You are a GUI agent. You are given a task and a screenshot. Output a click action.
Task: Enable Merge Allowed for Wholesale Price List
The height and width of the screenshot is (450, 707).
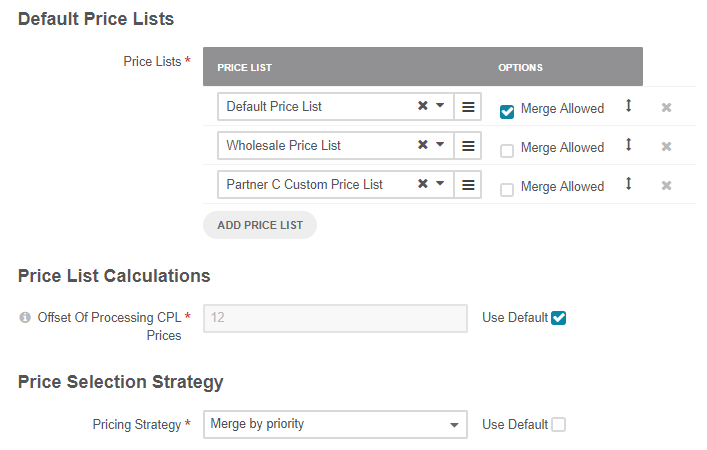(x=507, y=151)
